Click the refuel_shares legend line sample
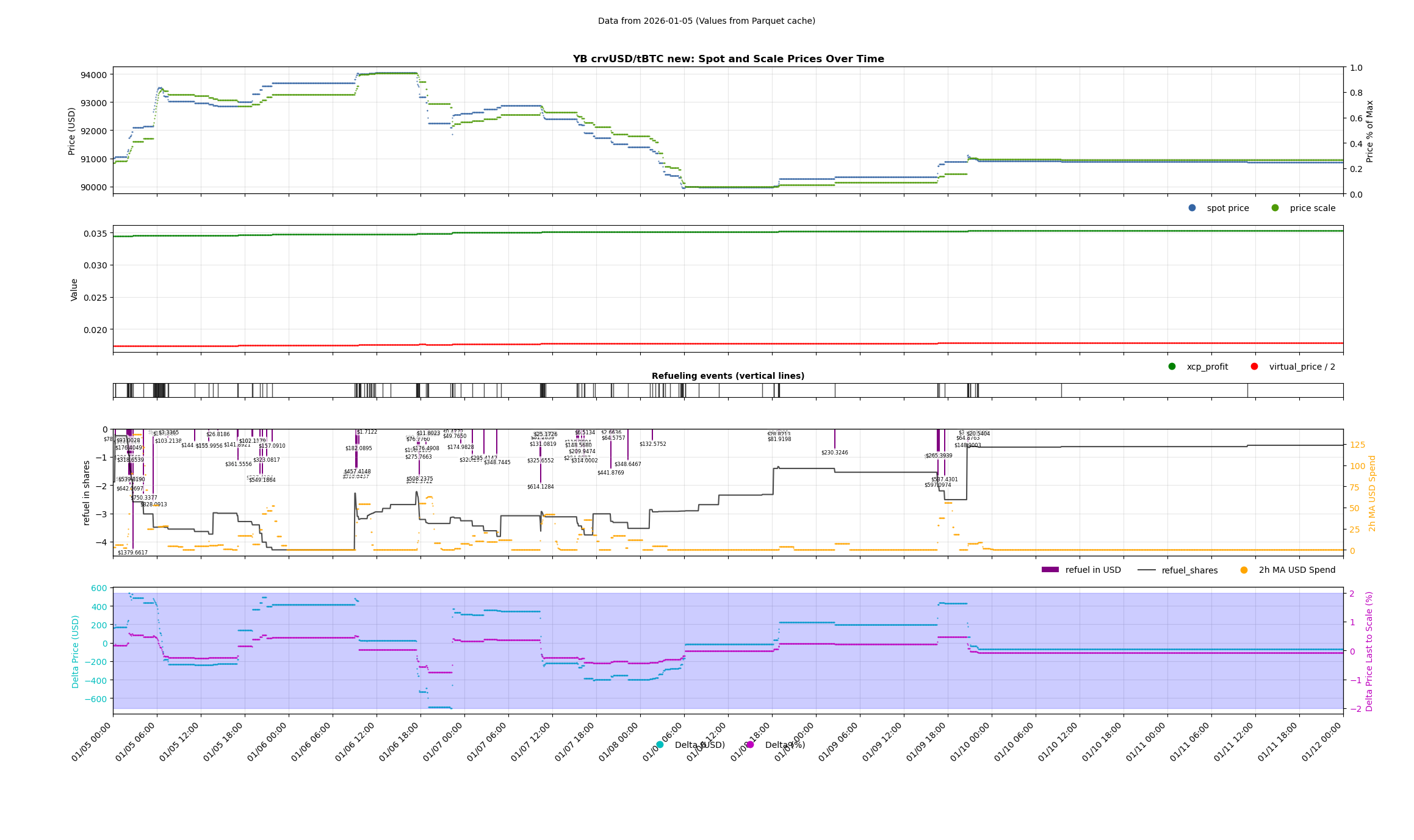Image resolution: width=1414 pixels, height=840 pixels. click(1146, 570)
